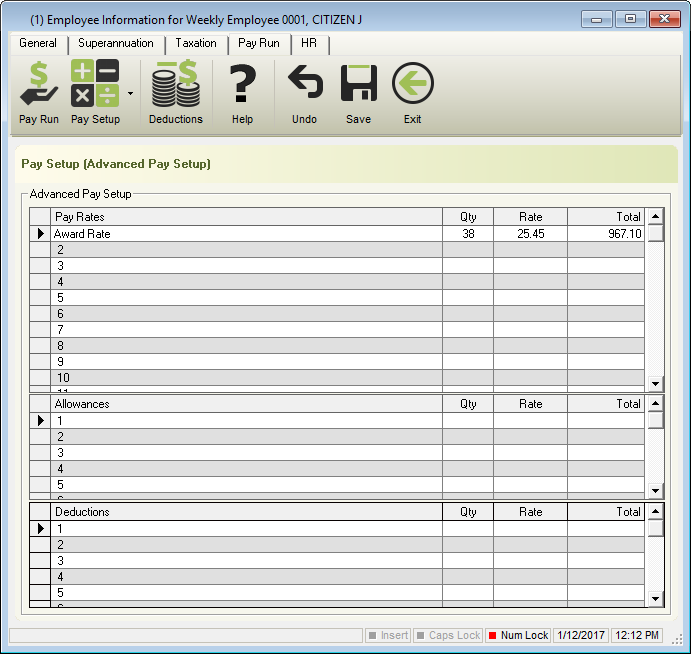This screenshot has width=691, height=654.
Task: Click scroll down arrow in Pay Rates grid
Action: (655, 384)
